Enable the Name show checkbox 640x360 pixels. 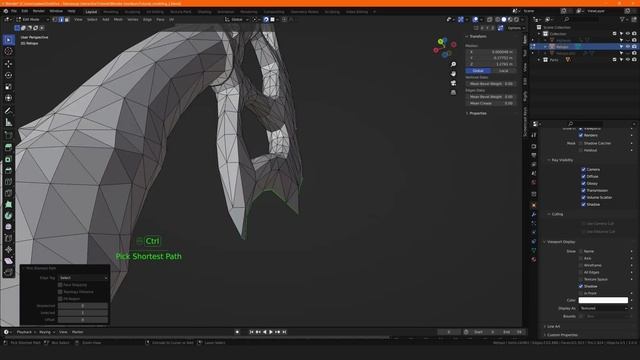point(581,251)
